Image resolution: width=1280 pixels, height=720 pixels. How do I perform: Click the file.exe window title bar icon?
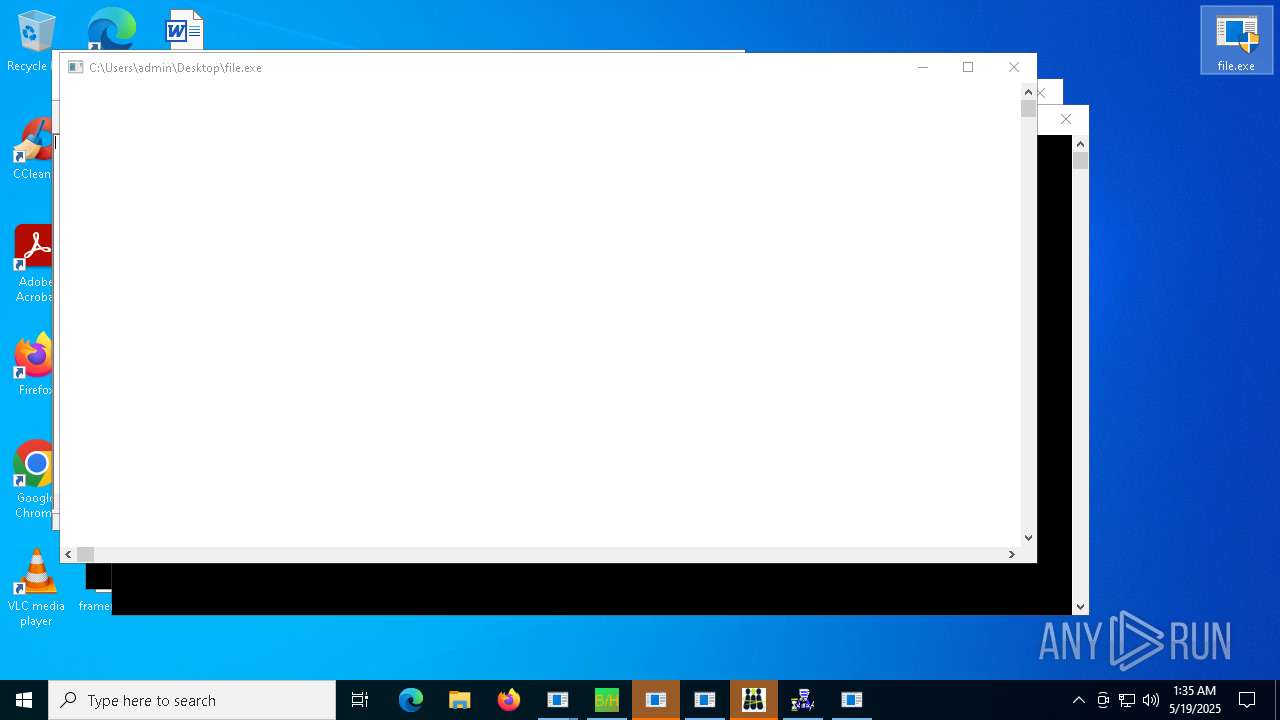(75, 67)
